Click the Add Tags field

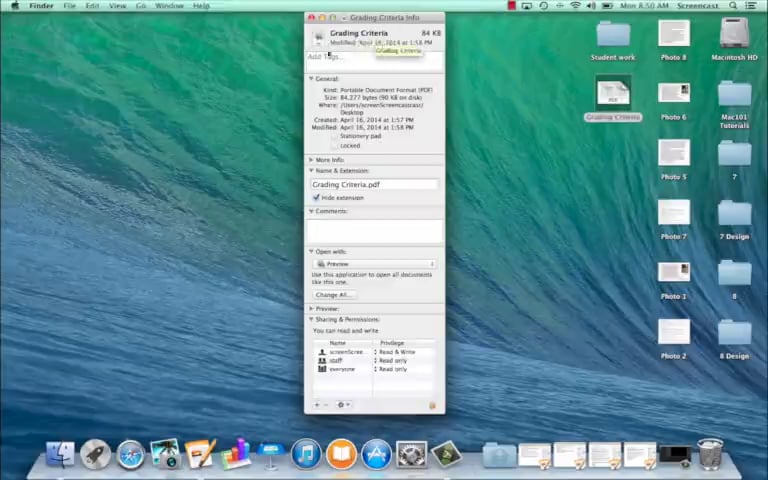click(x=375, y=62)
